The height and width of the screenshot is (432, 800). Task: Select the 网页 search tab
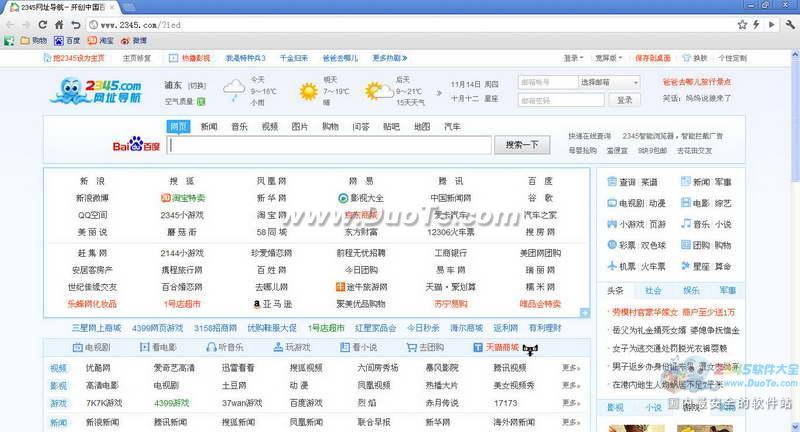coord(178,126)
